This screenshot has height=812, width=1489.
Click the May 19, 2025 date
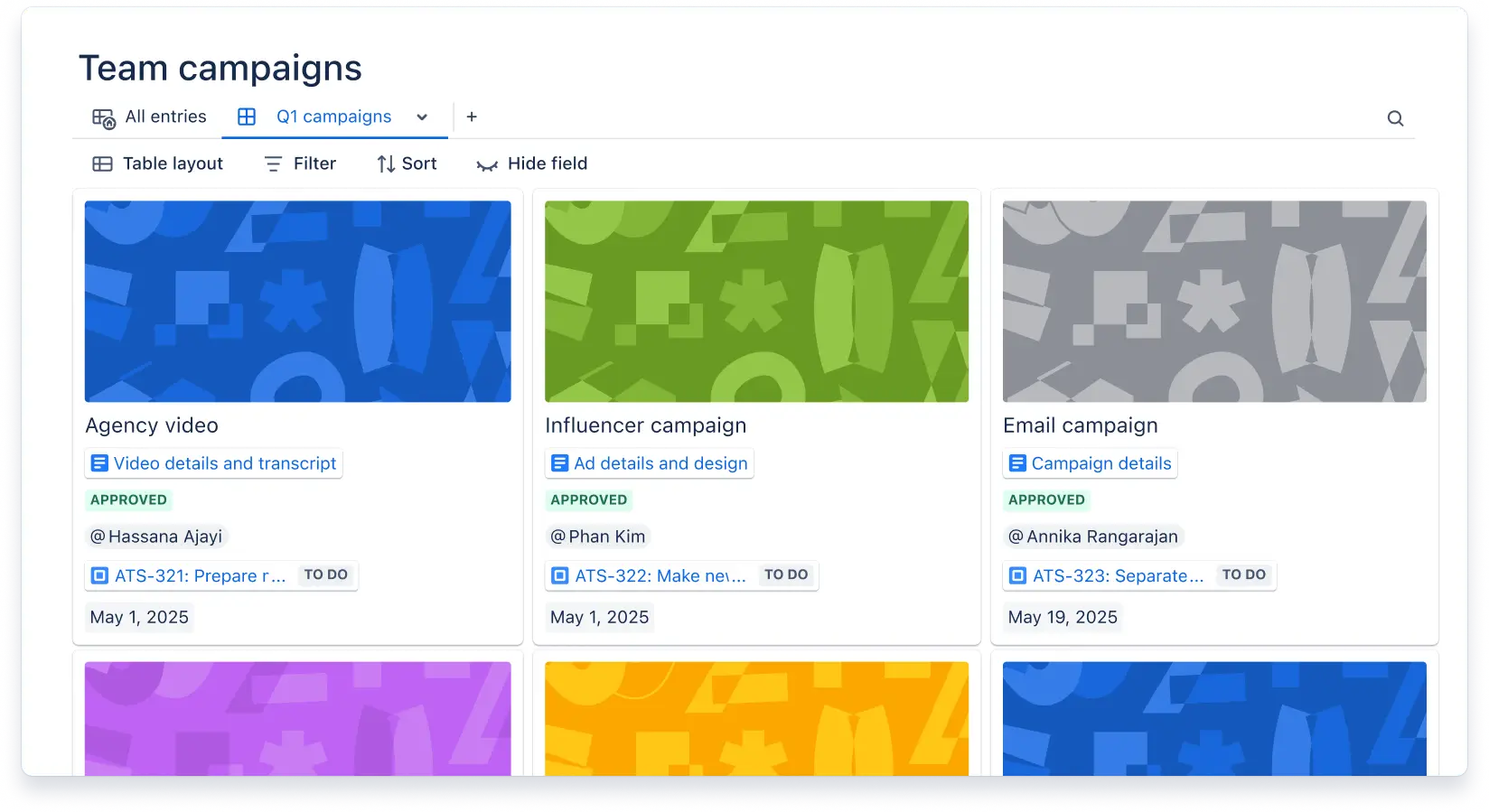1063,617
